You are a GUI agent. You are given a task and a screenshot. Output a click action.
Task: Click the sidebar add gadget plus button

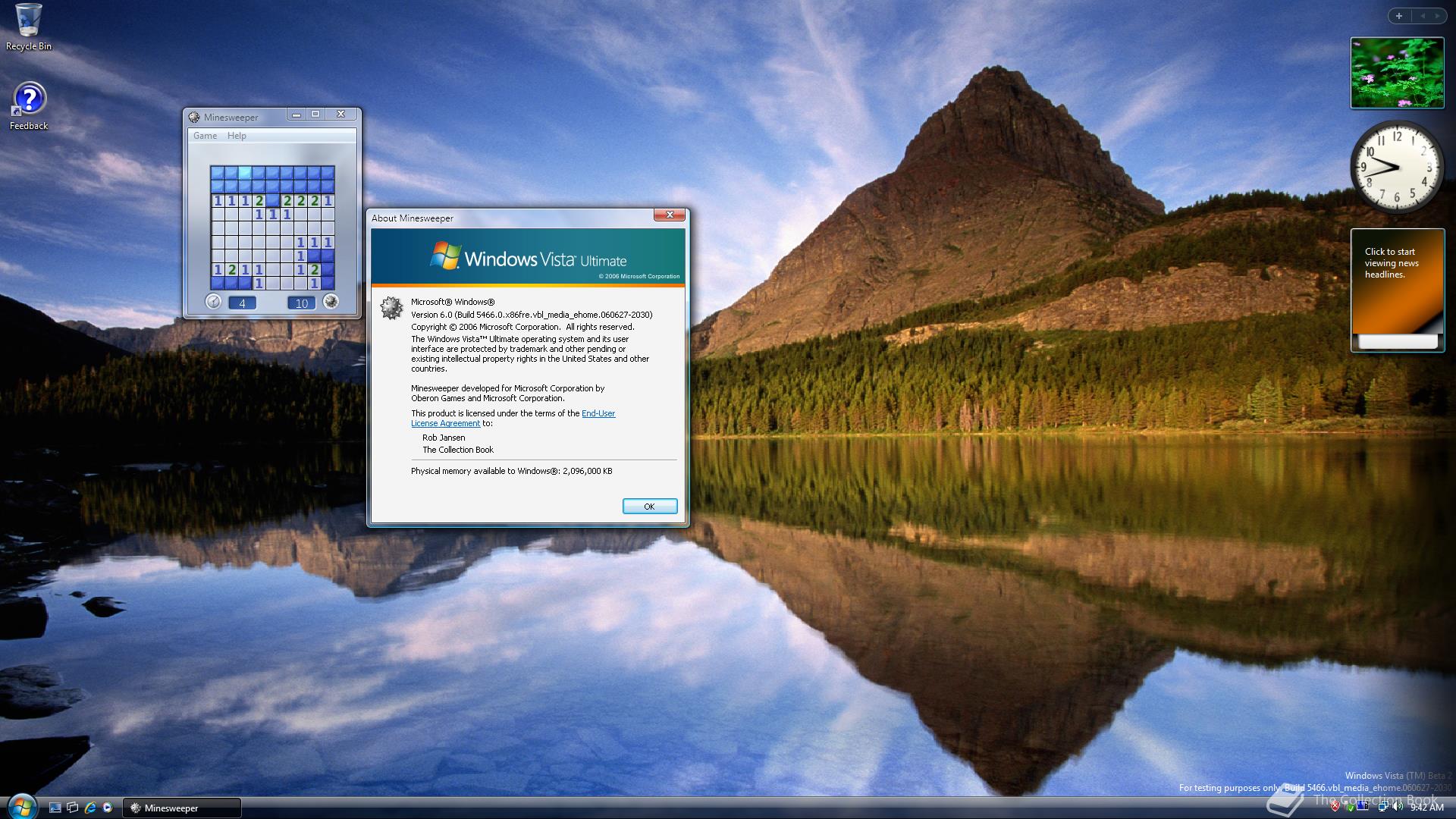pyautogui.click(x=1399, y=15)
